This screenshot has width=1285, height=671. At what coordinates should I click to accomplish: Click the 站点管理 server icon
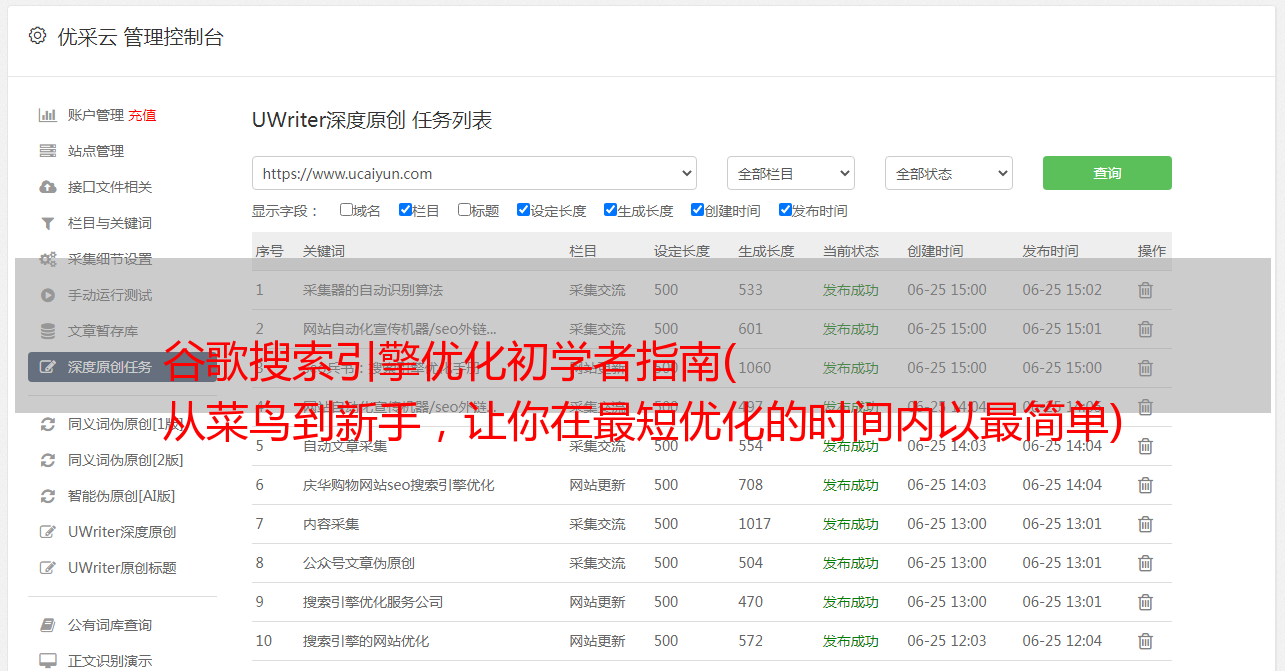click(x=47, y=151)
